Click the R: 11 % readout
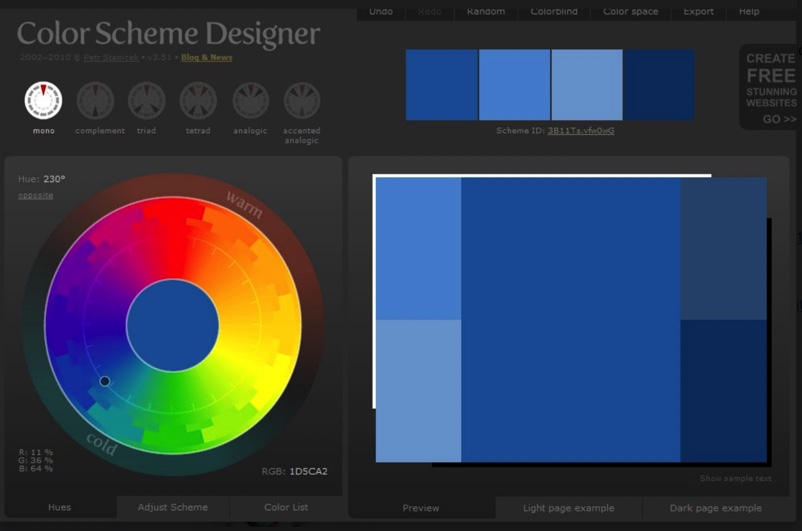Screen dimensions: 802x531 [x=36, y=452]
